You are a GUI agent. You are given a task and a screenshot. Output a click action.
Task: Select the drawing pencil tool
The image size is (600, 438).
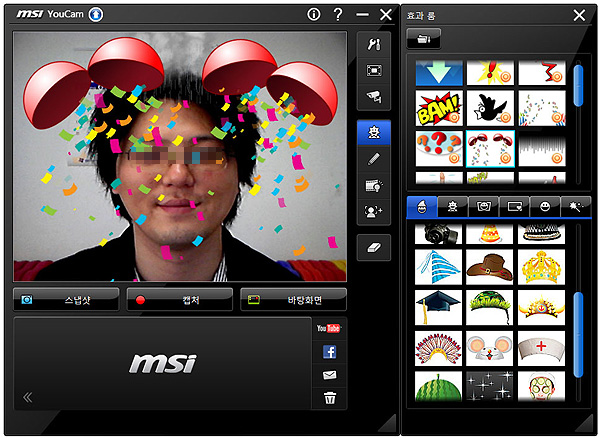point(373,159)
